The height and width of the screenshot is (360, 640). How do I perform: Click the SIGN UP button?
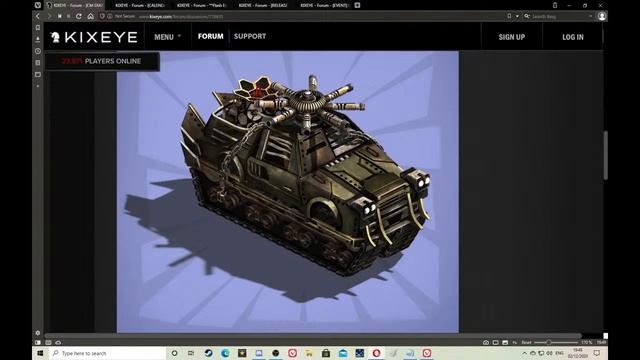511,37
